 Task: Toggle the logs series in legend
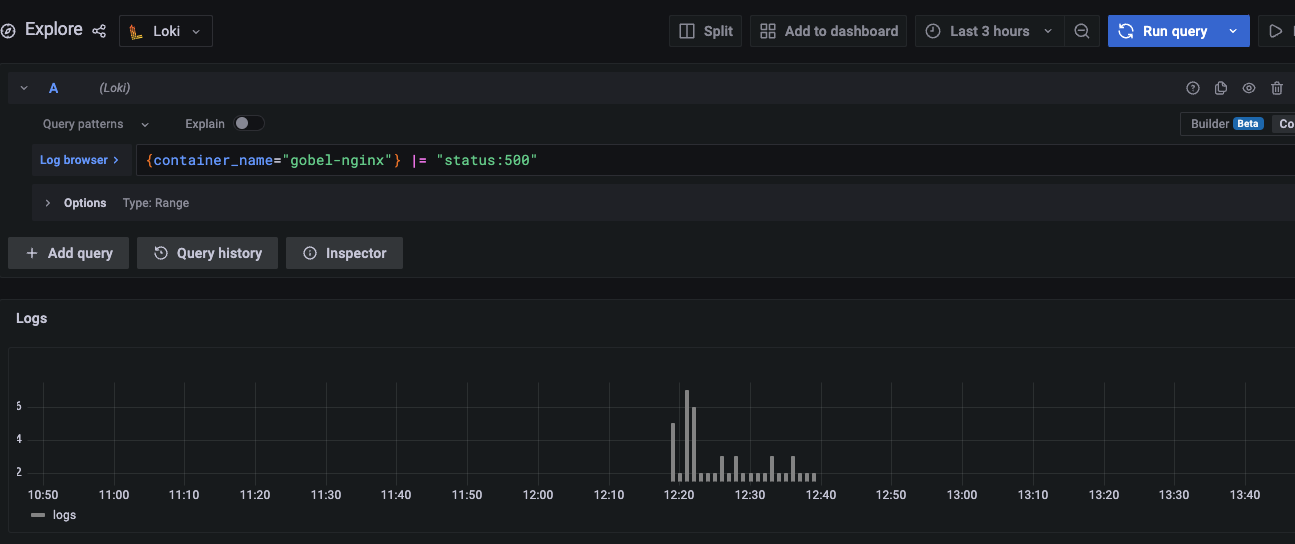pyautogui.click(x=53, y=515)
